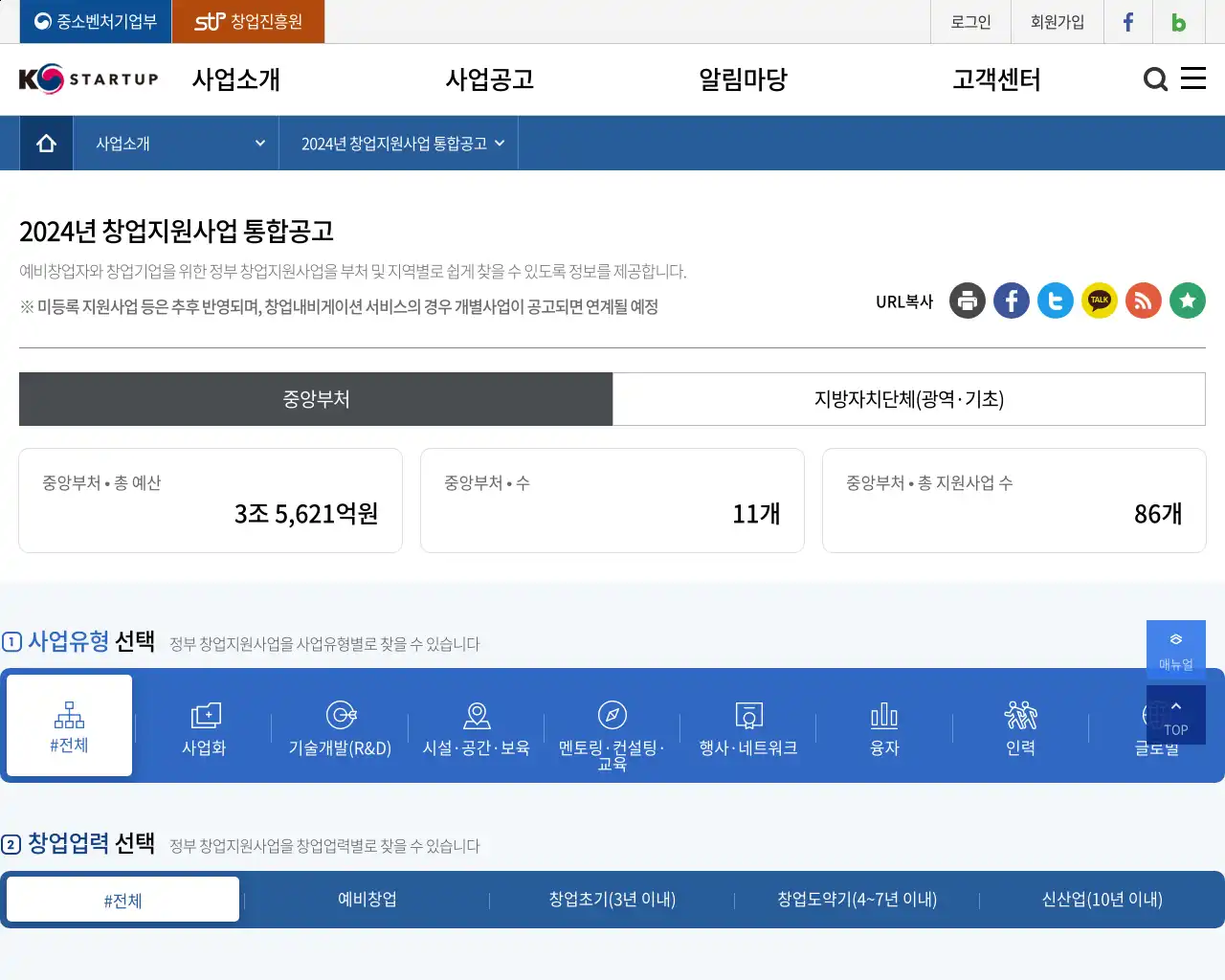Switch to the 지방자치단체(광역·기초) tab
This screenshot has height=980, width=1225.
[909, 399]
